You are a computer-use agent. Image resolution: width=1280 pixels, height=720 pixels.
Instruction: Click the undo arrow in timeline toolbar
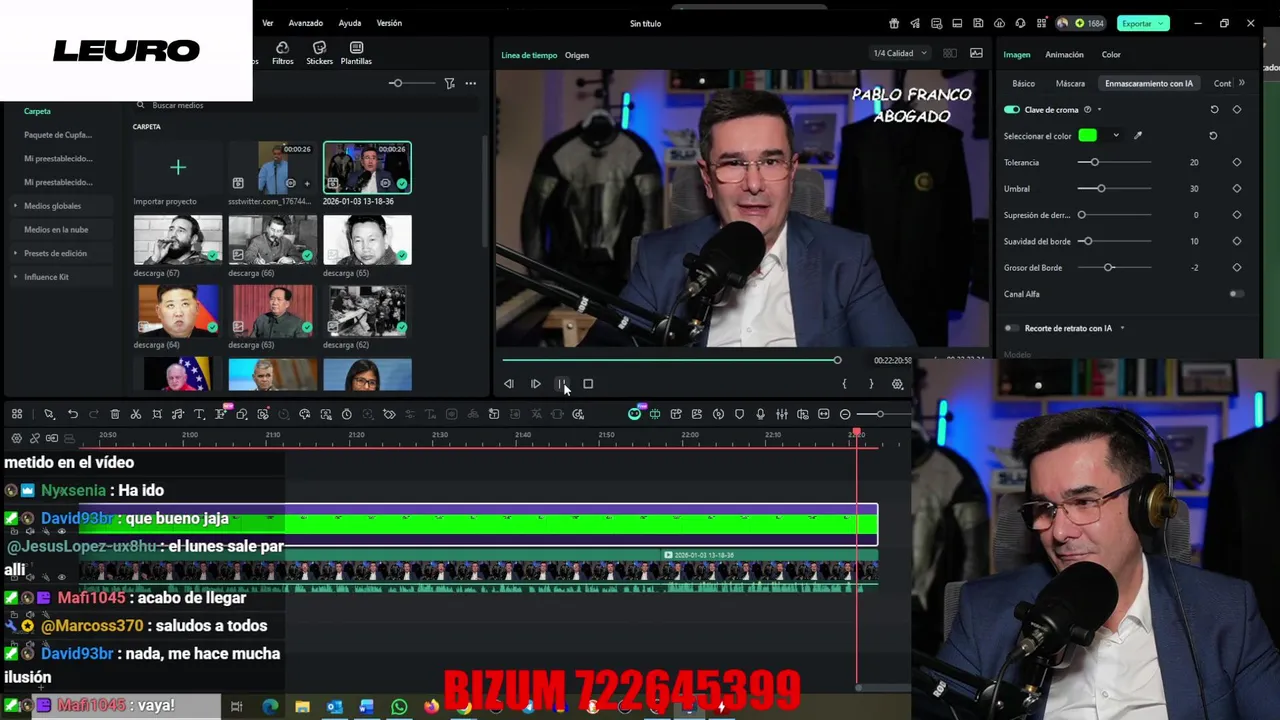pos(72,414)
